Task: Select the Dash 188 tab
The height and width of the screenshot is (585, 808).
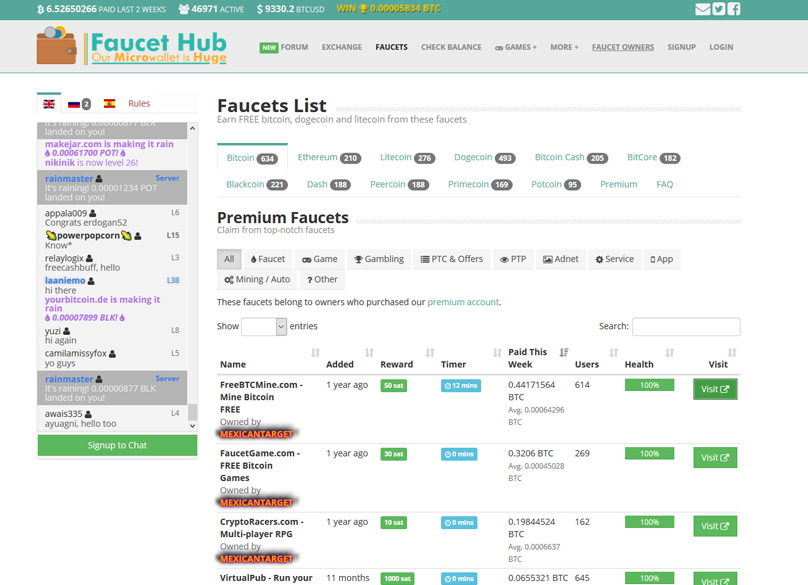Action: pyautogui.click(x=328, y=185)
